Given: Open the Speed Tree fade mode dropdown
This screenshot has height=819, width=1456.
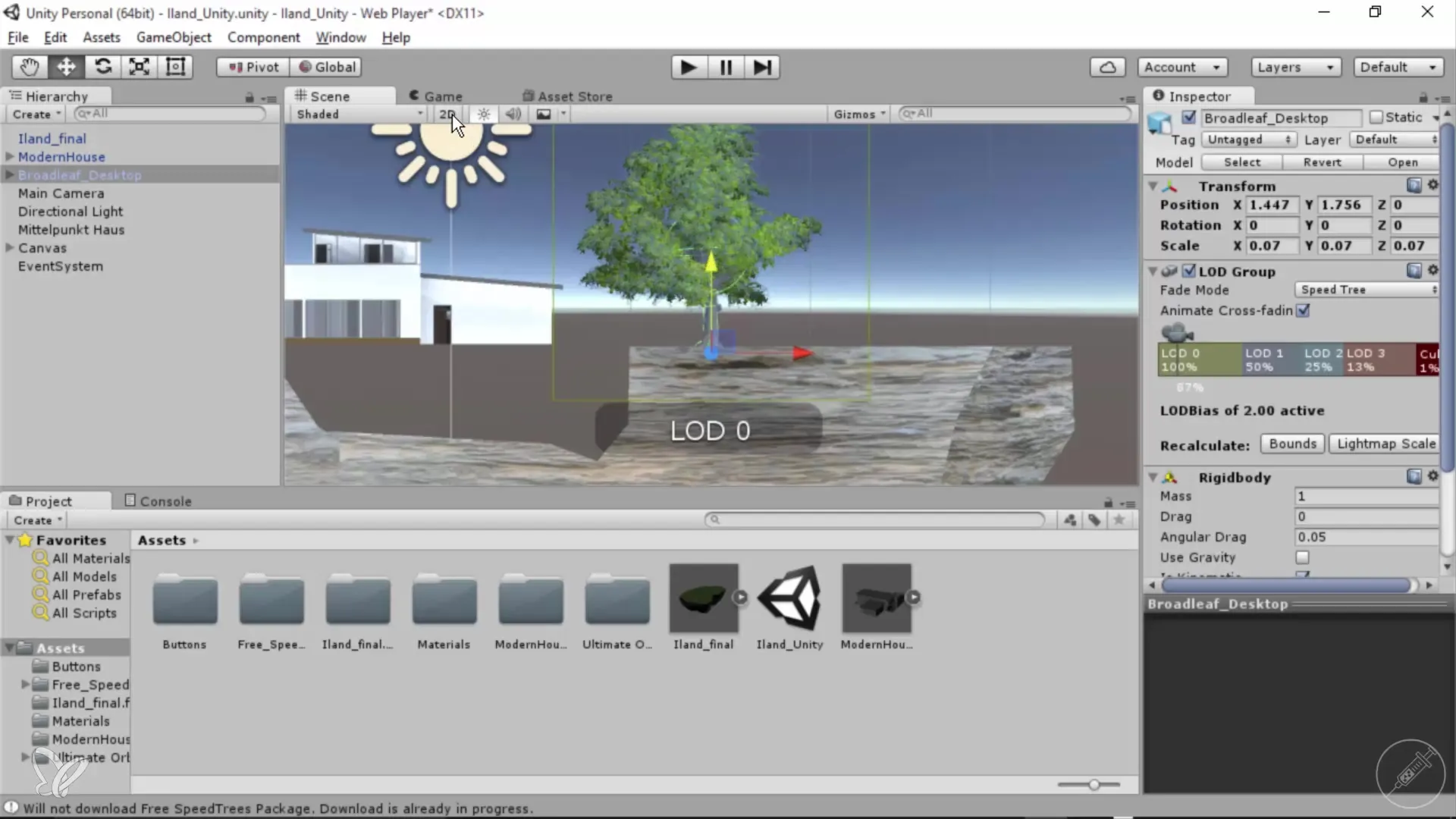Looking at the screenshot, I should (x=1367, y=290).
